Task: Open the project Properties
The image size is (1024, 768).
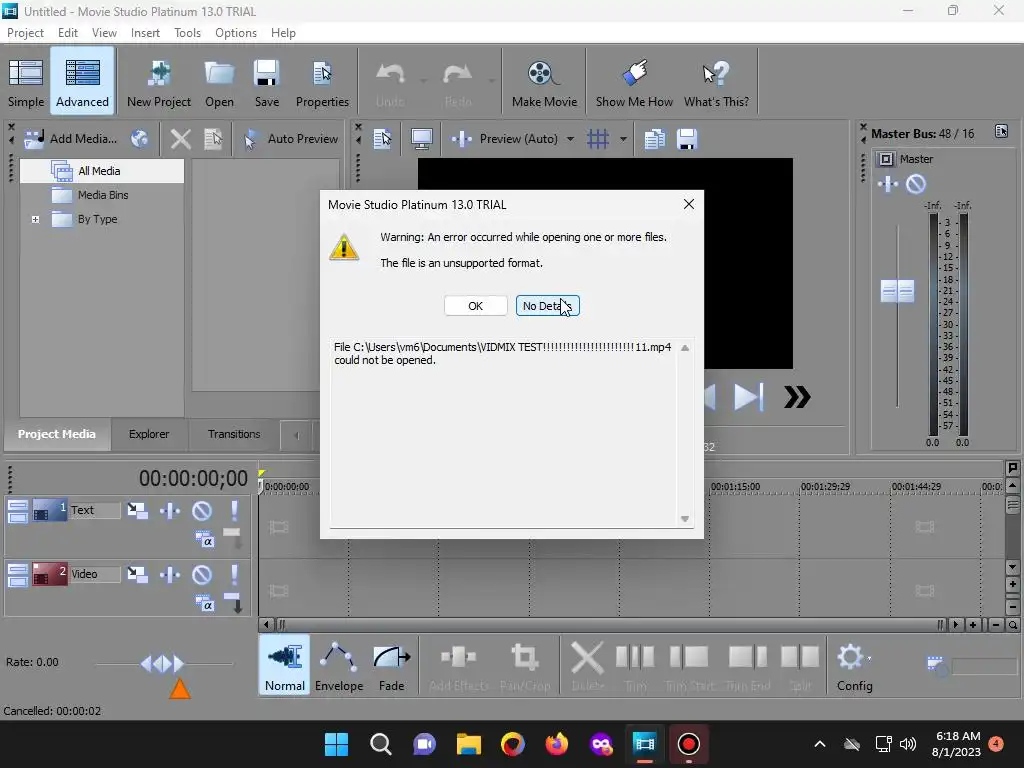Action: (322, 83)
